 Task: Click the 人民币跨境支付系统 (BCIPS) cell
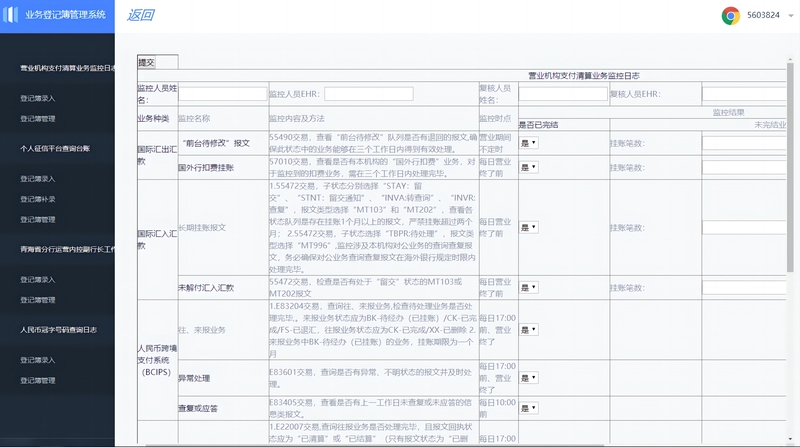157,360
